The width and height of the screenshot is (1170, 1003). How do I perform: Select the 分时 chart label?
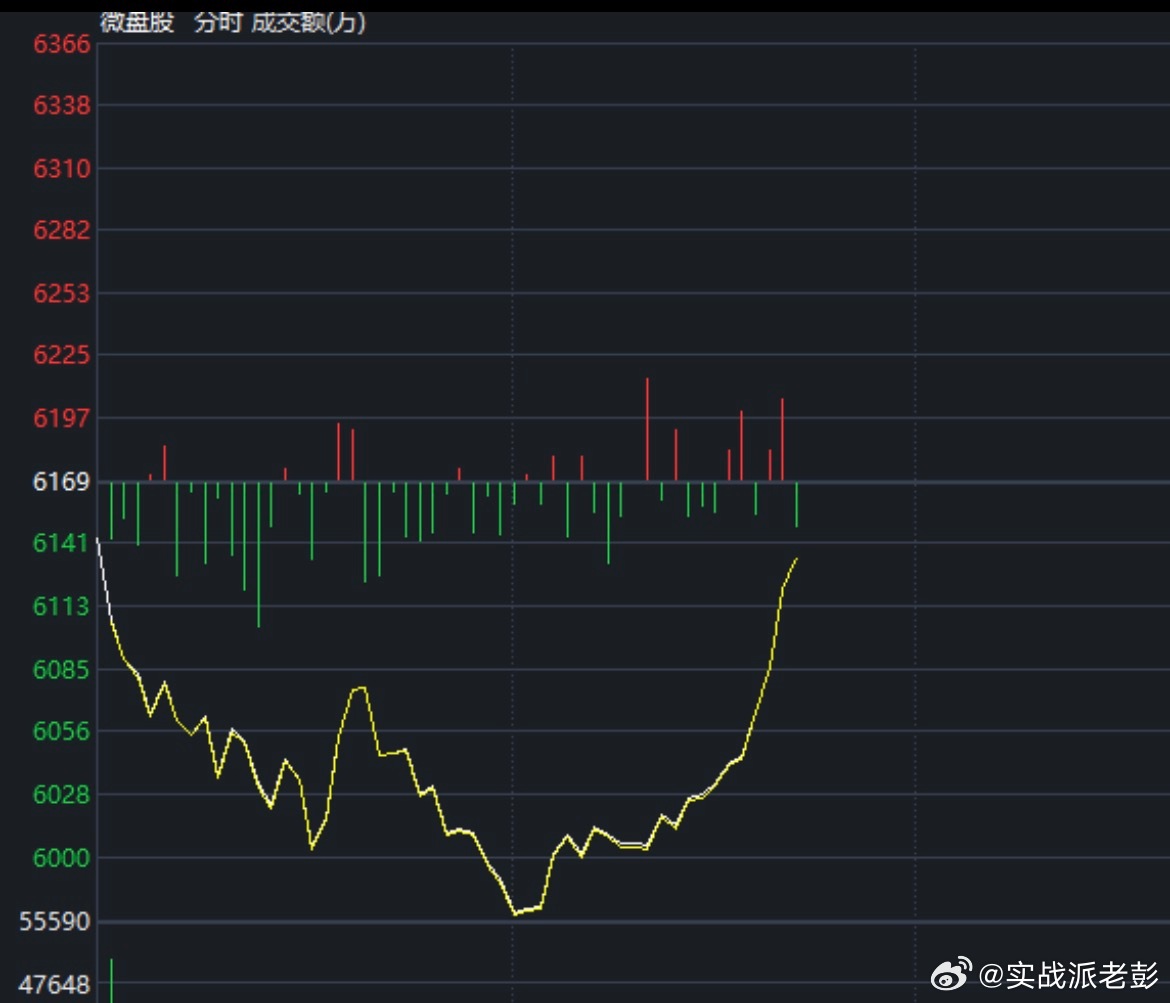[218, 22]
